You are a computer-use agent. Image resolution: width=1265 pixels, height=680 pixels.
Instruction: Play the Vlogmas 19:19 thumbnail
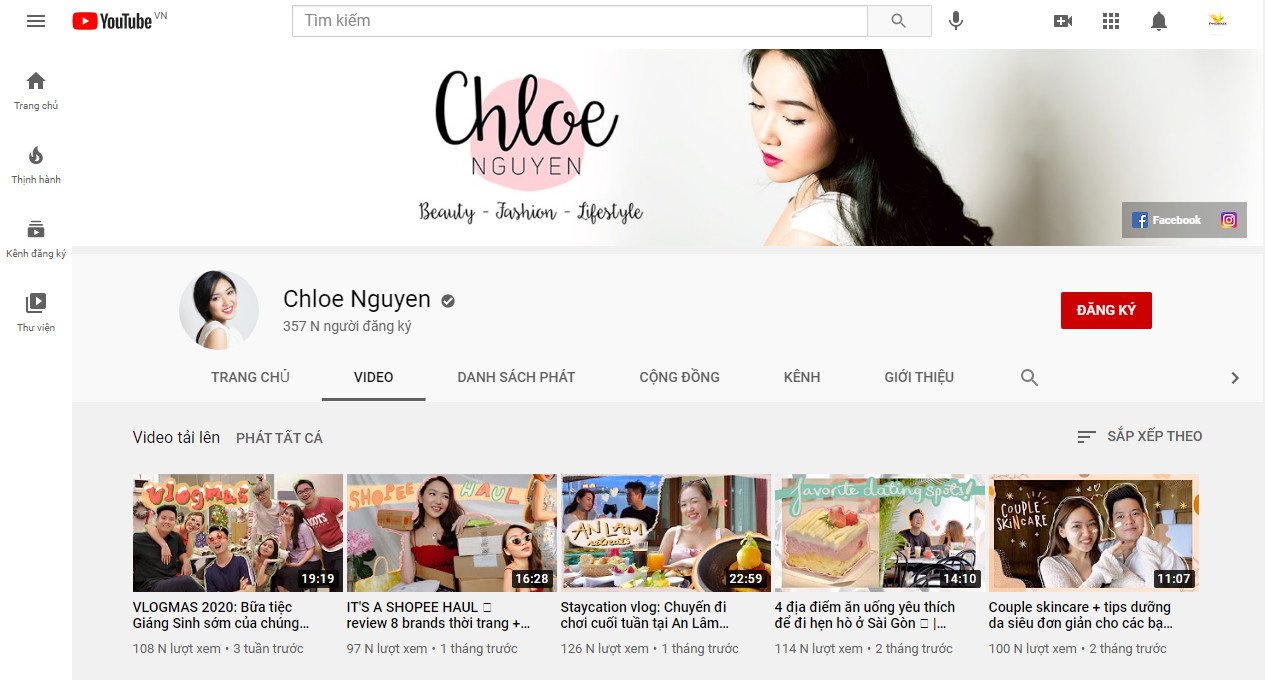pos(238,533)
